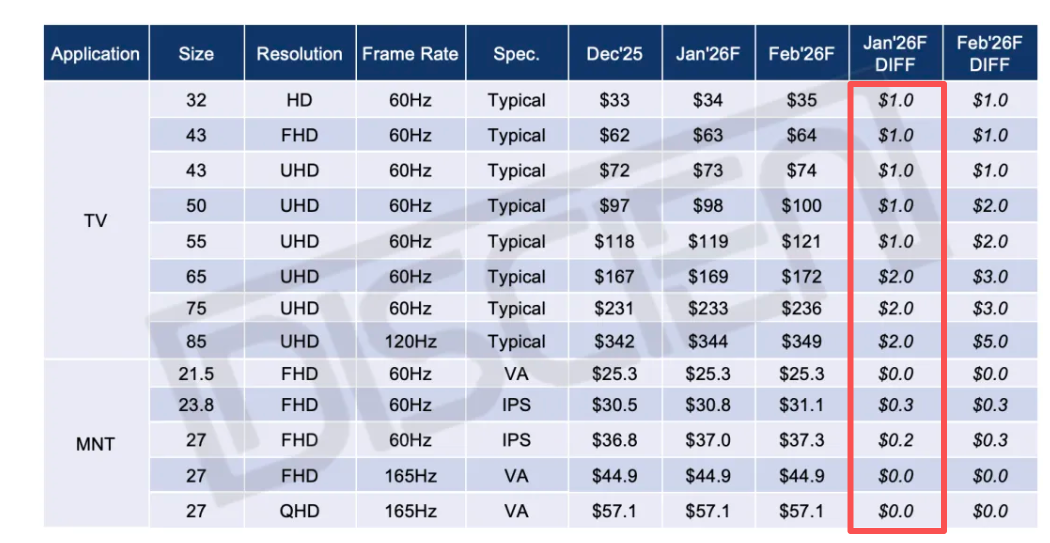Screen dimensions: 1050x543
Task: Select the "Dec'25" column header
Action: coord(614,54)
